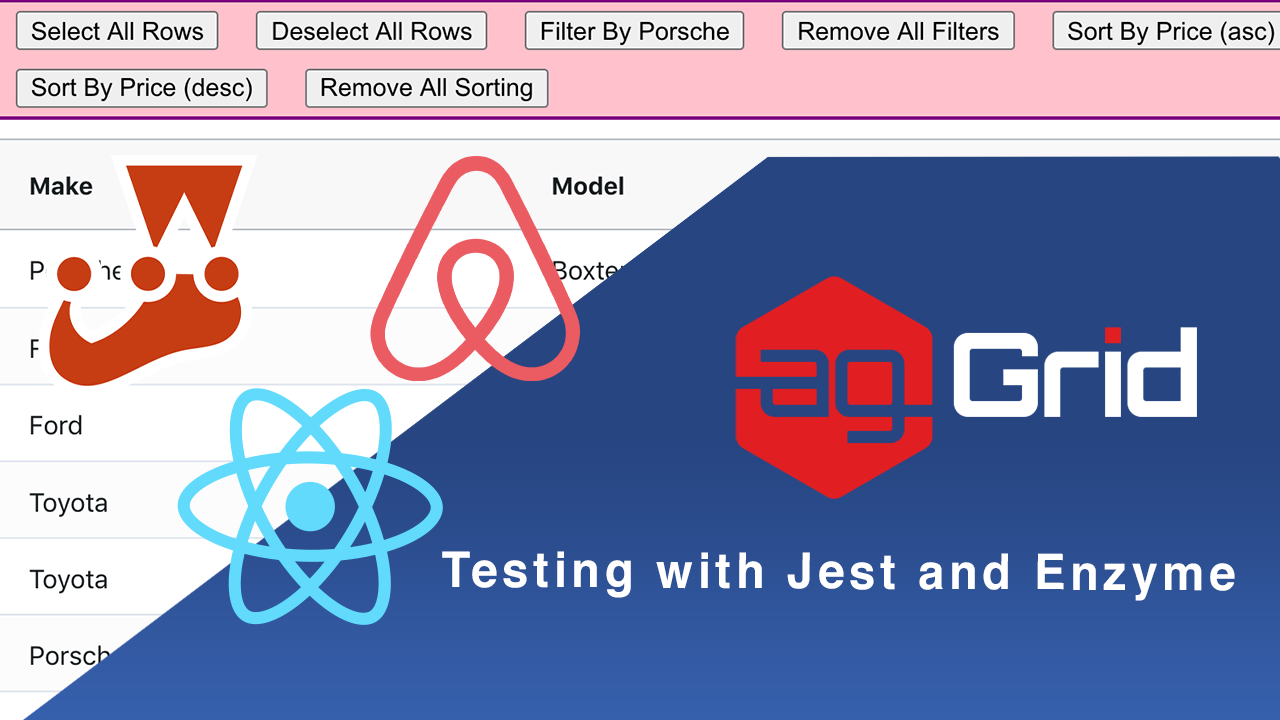1280x720 pixels.
Task: Click the Select All Rows button
Action: (117, 31)
